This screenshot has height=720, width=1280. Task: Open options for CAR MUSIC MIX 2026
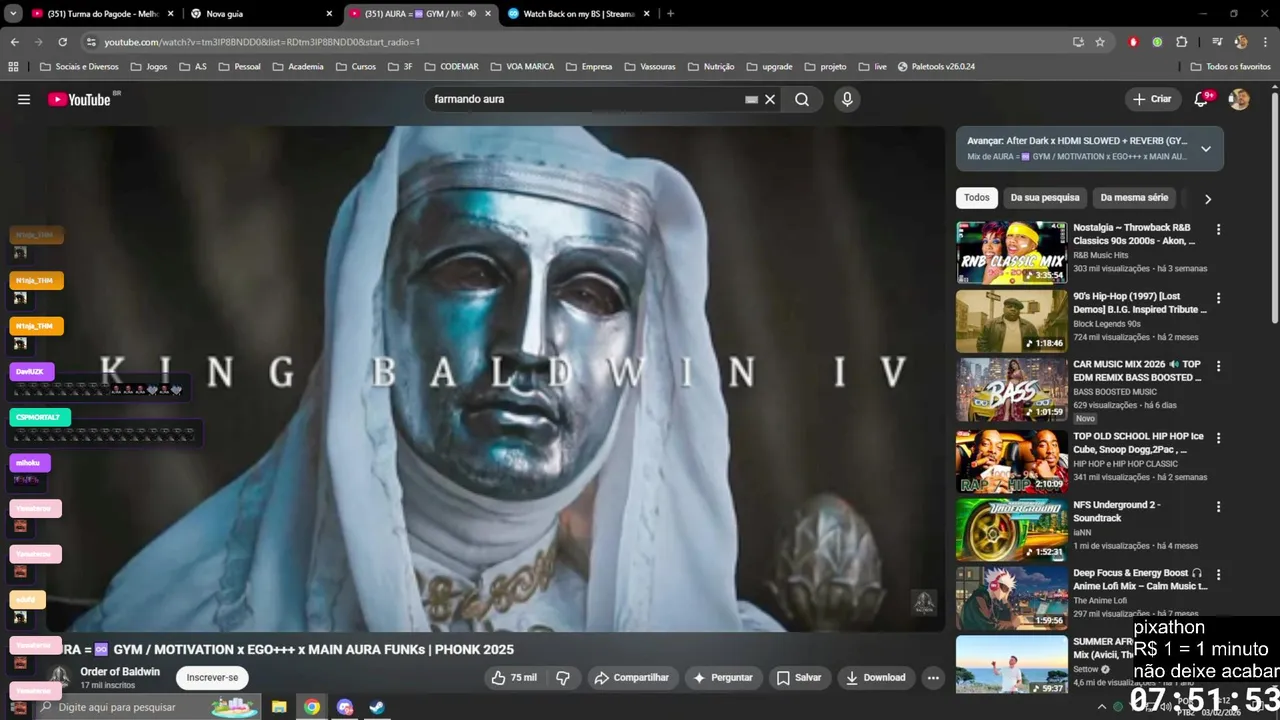click(x=1218, y=366)
